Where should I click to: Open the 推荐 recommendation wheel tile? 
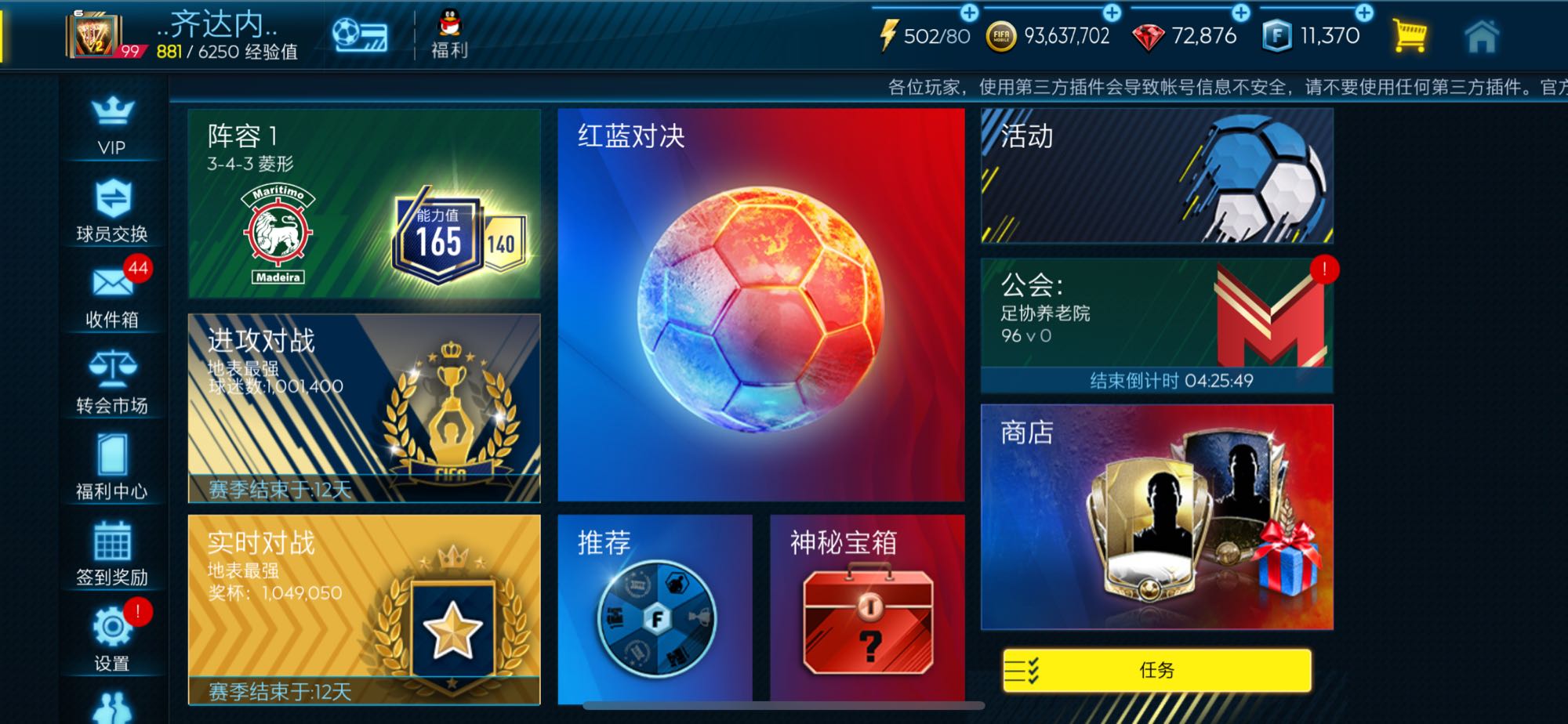[655, 608]
